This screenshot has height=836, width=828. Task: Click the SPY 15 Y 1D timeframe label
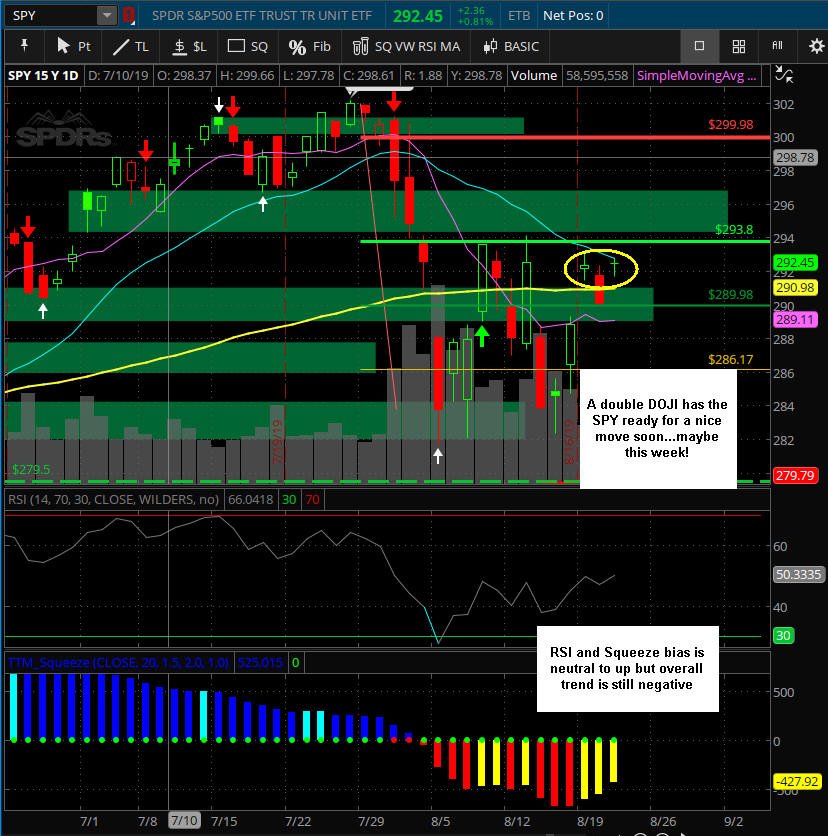click(x=43, y=76)
